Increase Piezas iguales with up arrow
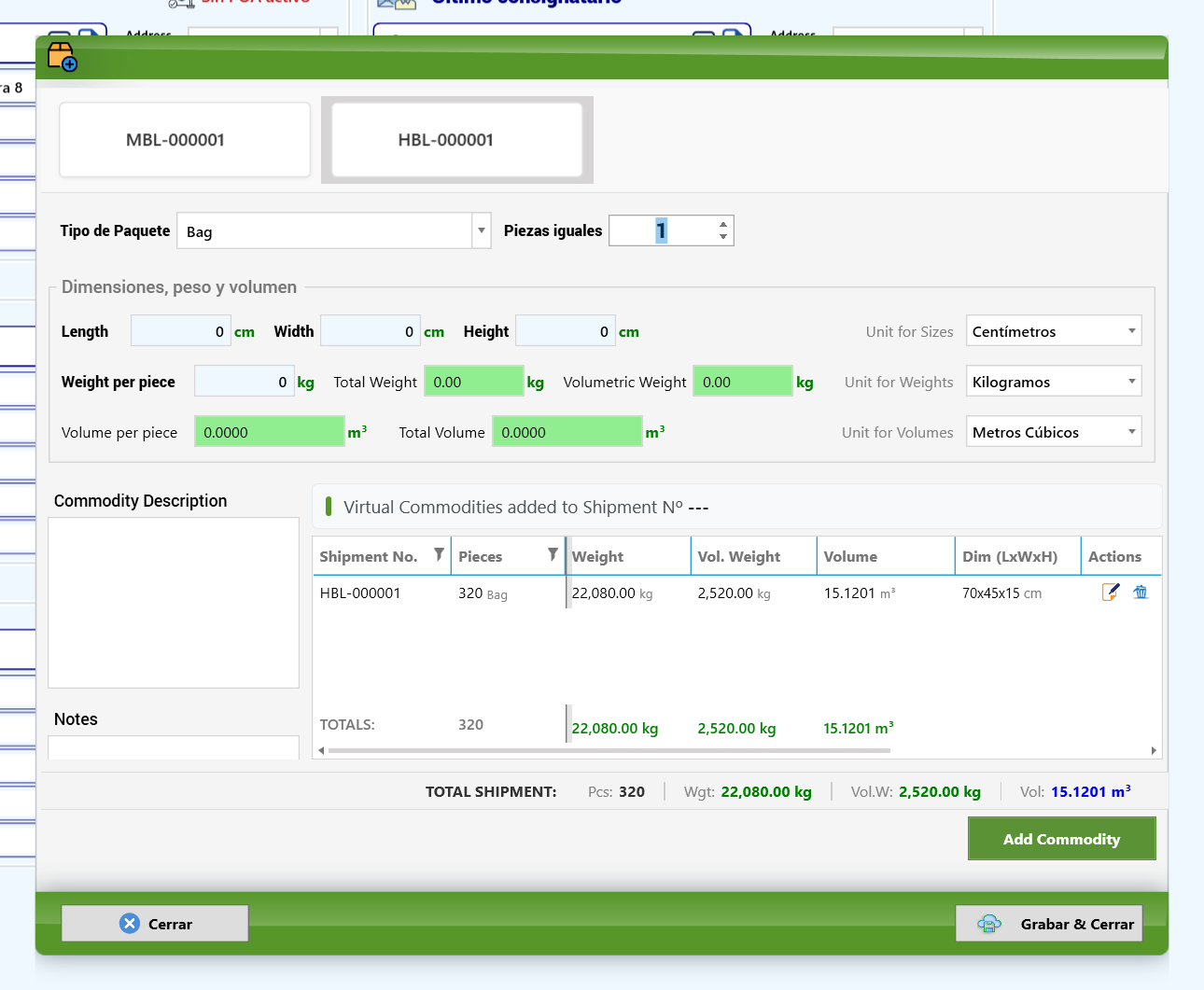 click(x=723, y=224)
